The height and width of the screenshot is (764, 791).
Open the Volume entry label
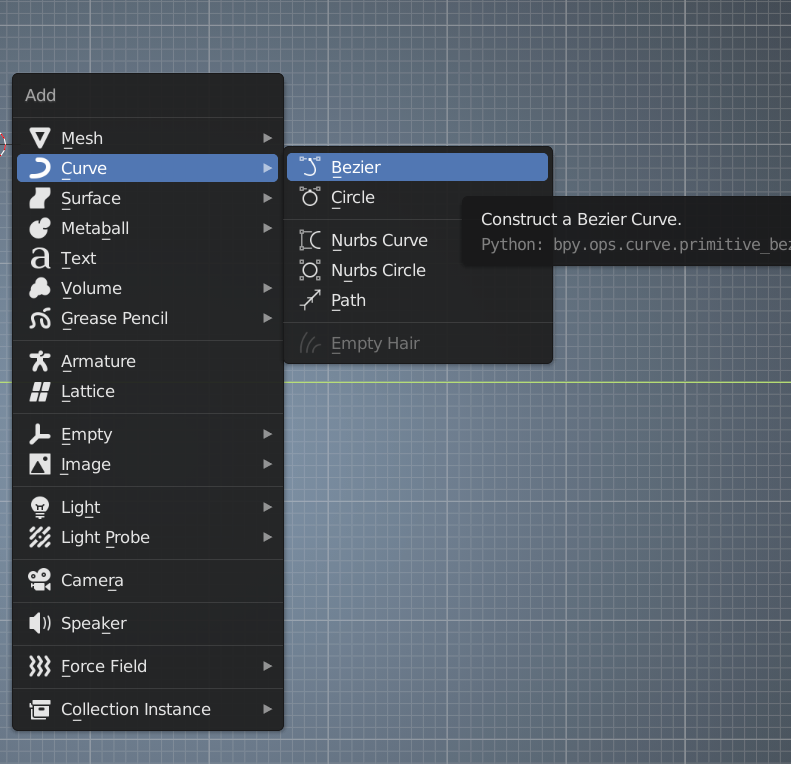pyautogui.click(x=91, y=288)
